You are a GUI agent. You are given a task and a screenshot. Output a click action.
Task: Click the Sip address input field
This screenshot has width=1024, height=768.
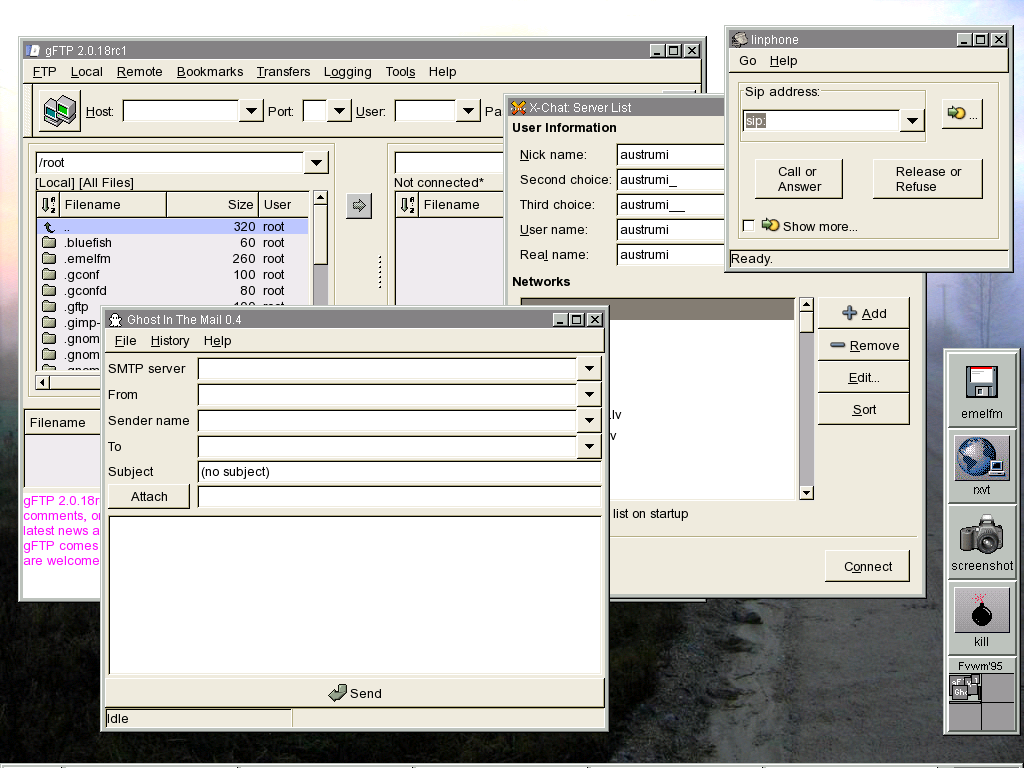(x=821, y=120)
